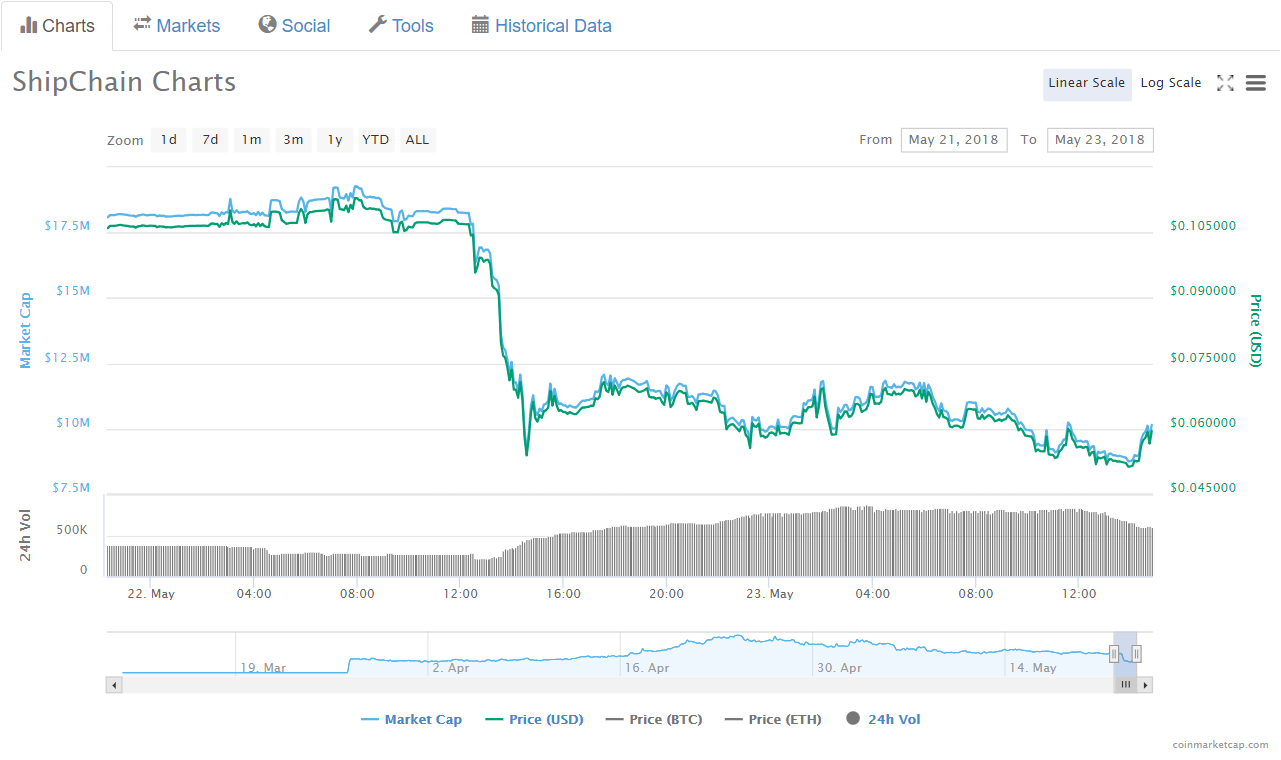
Task: Toggle Price (ETH) series in legend
Action: tap(773, 719)
